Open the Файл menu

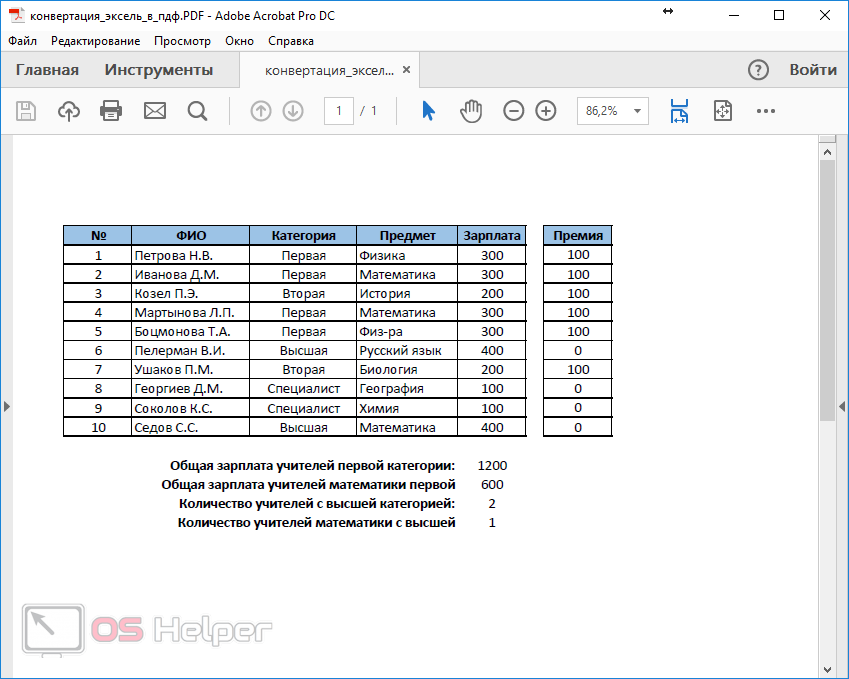(22, 41)
